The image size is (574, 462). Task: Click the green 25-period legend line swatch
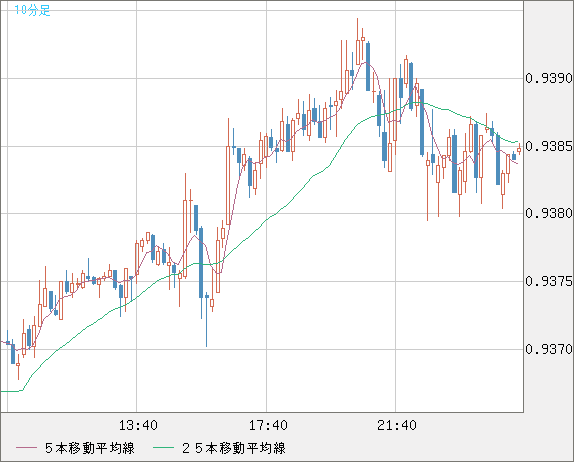click(163, 448)
